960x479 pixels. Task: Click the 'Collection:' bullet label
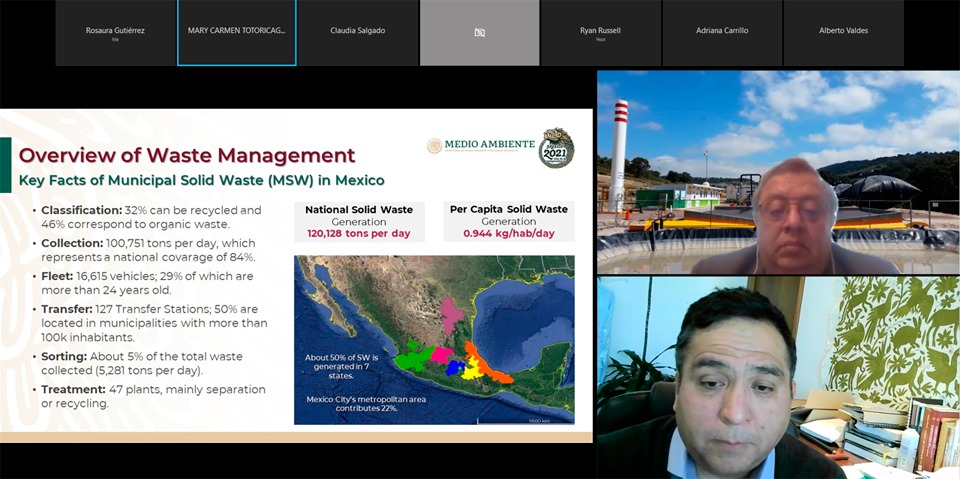pos(72,243)
